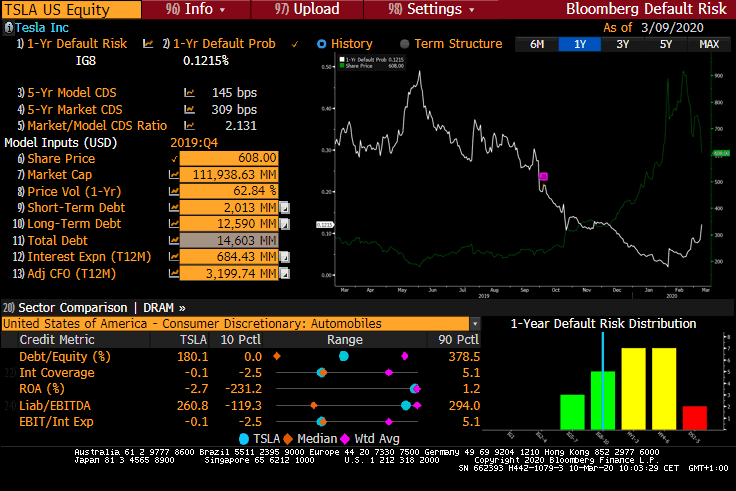The height and width of the screenshot is (491, 736).
Task: Open 1-Yr Default Risk link
Action: [x=72, y=44]
